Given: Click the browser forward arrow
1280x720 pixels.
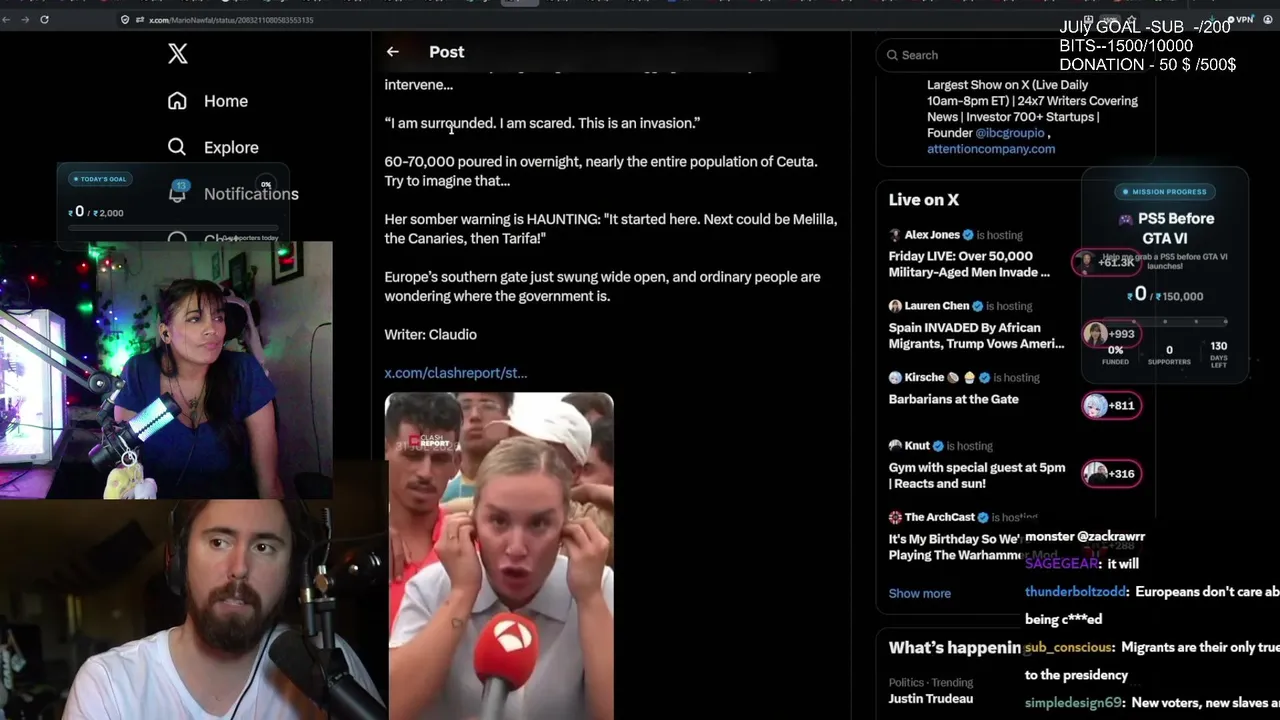Looking at the screenshot, I should 26,19.
